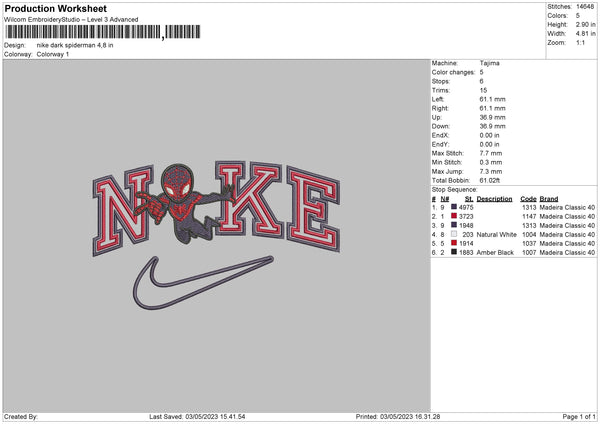Screen dimensions: 600x424
Task: Click the N# column header
Action: coord(445,199)
